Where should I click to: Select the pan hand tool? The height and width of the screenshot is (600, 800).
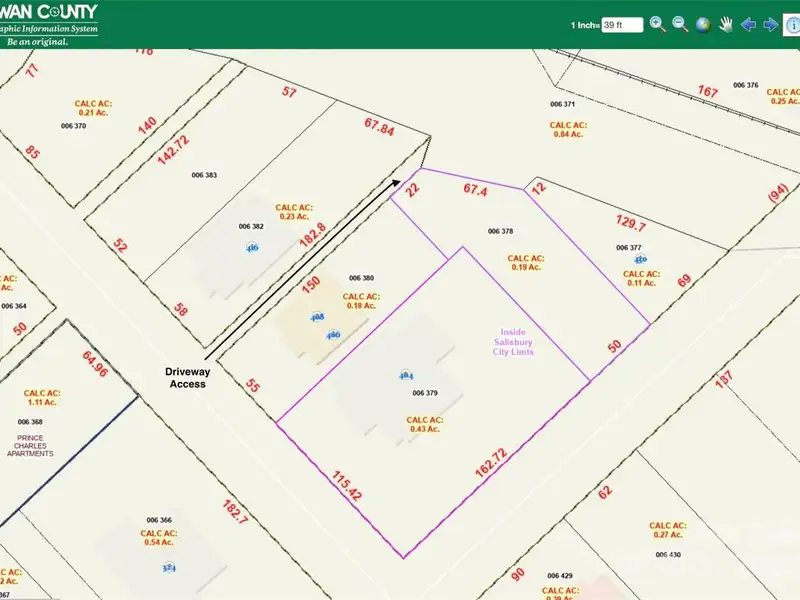[725, 24]
